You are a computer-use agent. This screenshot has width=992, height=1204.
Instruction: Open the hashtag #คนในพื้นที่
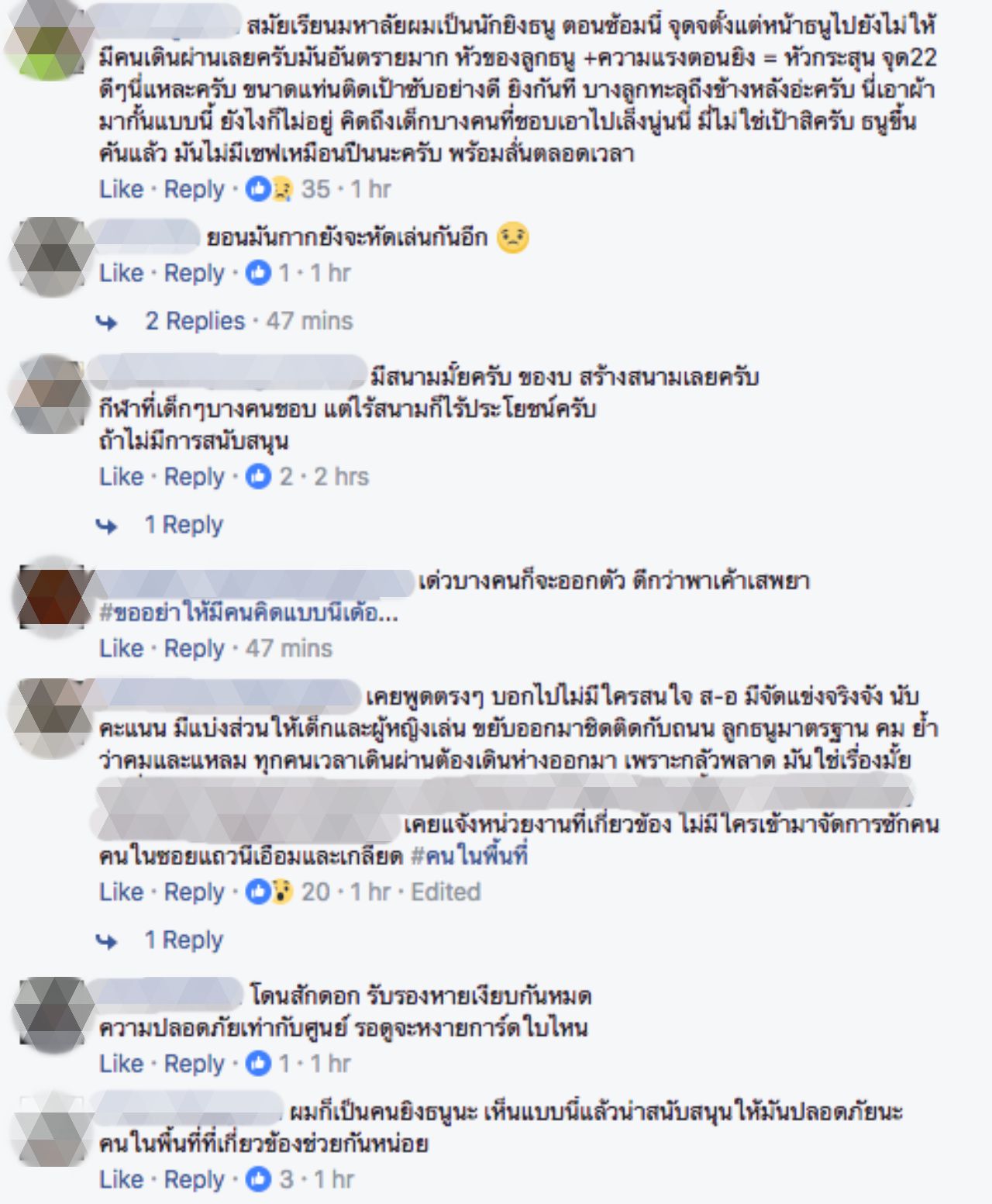[x=469, y=856]
